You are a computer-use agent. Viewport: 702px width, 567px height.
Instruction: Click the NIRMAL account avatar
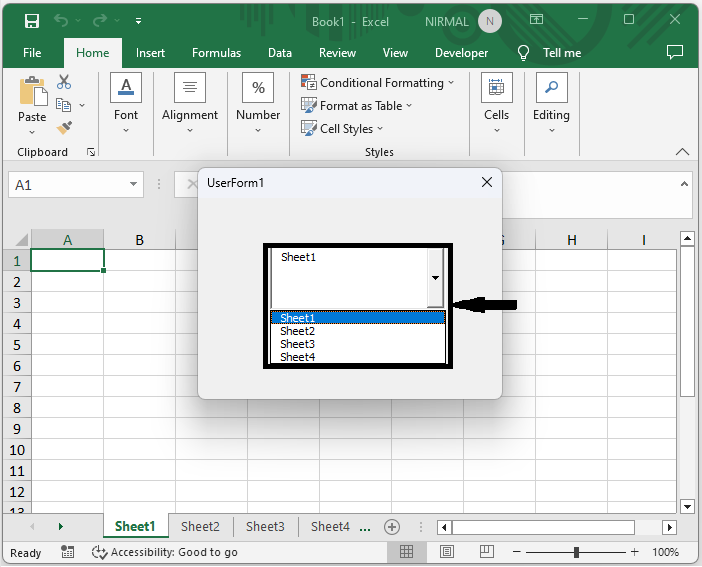pos(490,21)
